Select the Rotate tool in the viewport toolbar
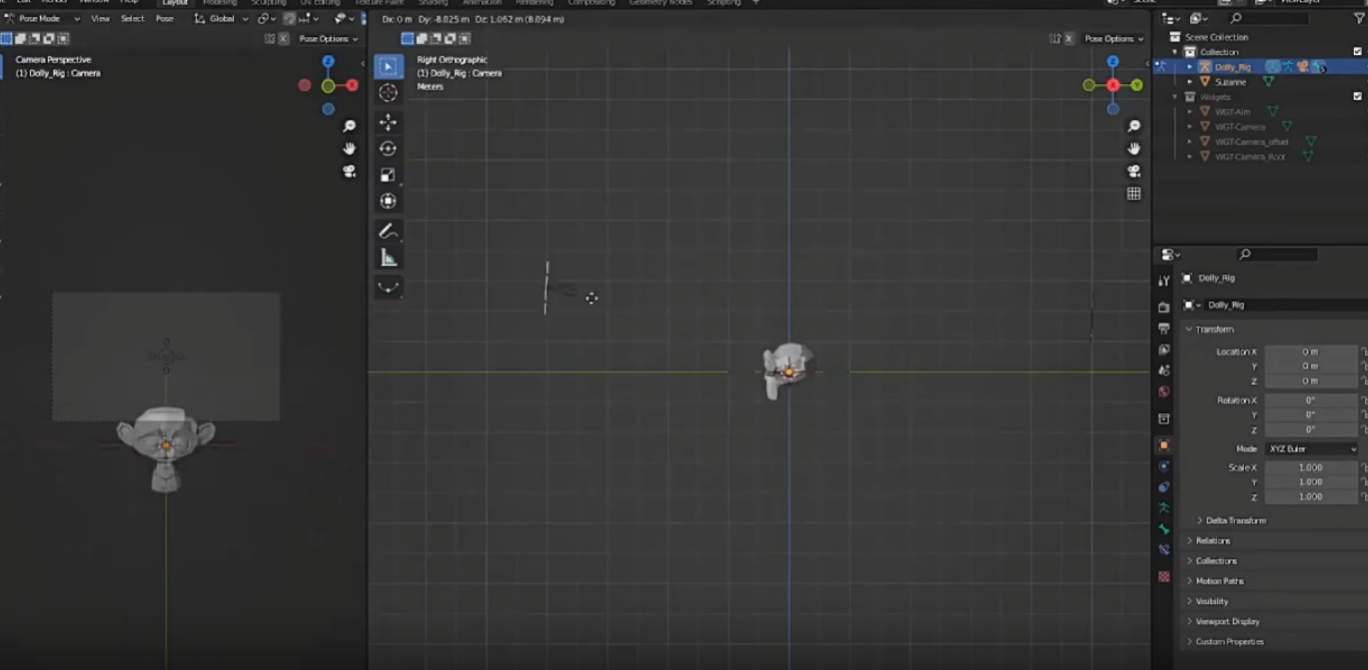1368x670 pixels. 388,148
